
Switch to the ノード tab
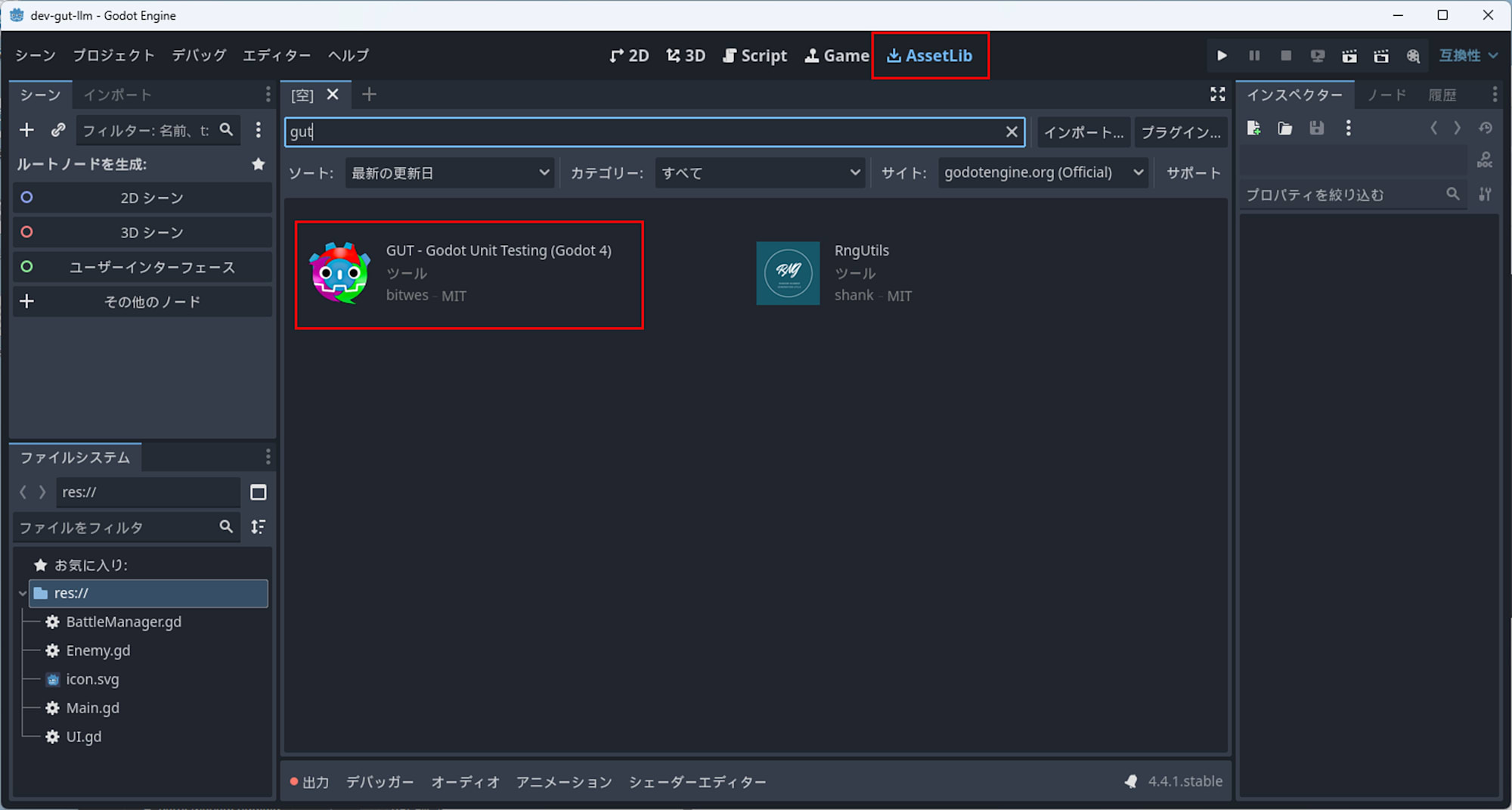[x=1387, y=95]
